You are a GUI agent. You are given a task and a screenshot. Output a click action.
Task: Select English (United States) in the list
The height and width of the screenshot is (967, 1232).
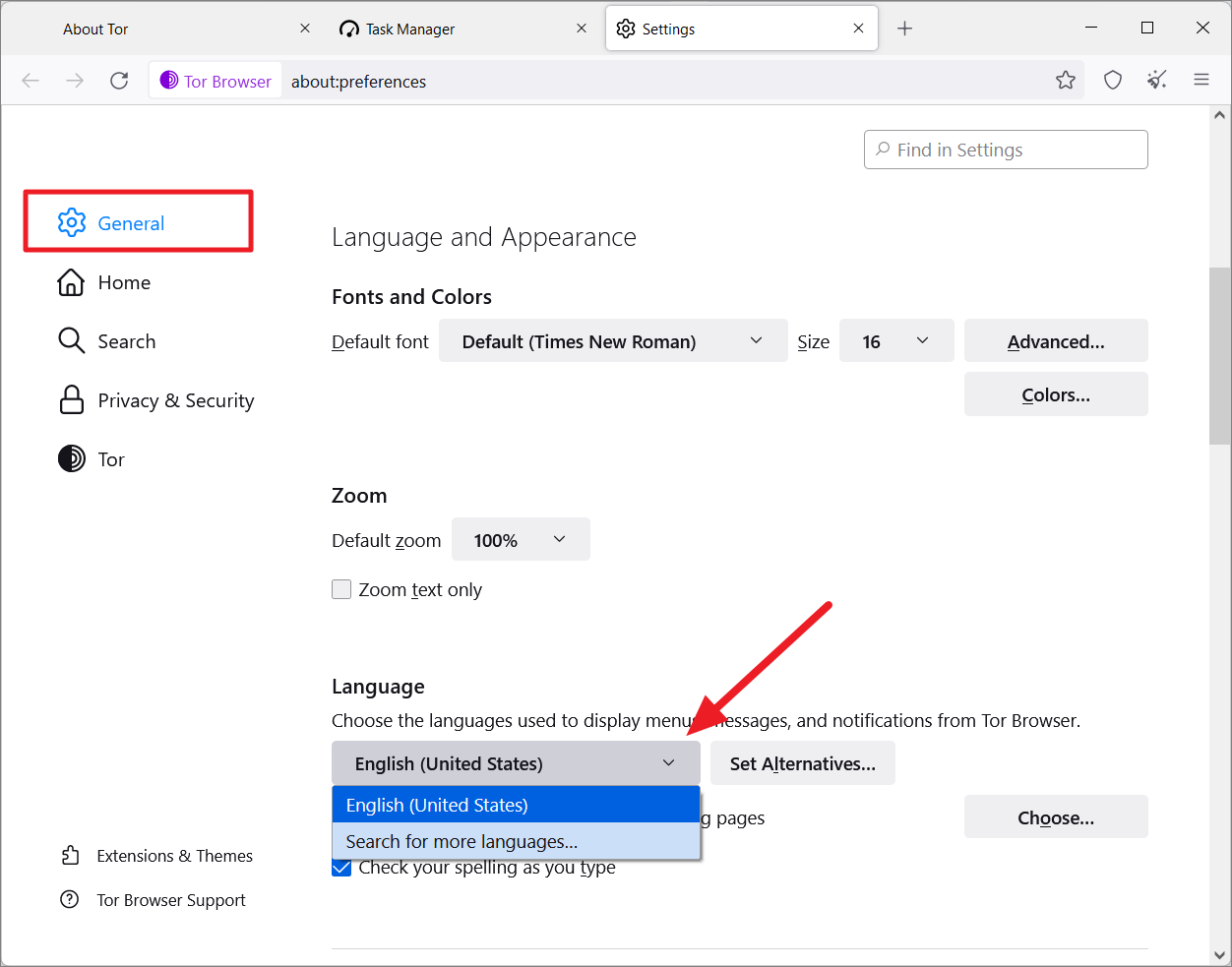(x=516, y=805)
